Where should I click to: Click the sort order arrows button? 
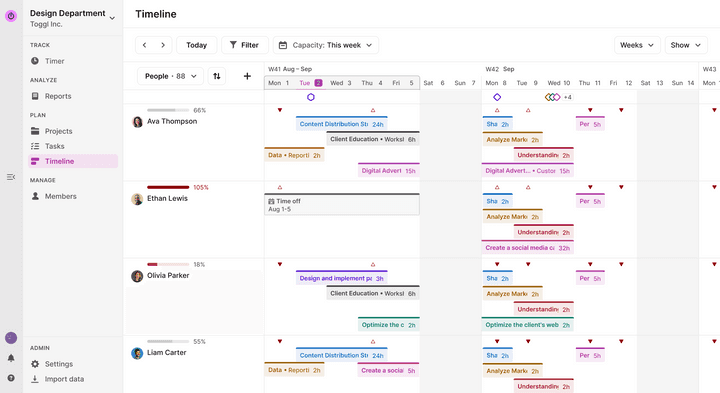click(217, 76)
